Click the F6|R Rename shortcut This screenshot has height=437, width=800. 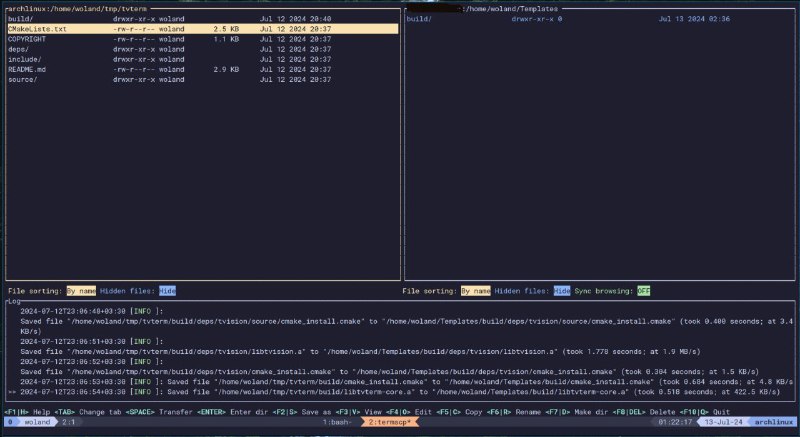click(514, 412)
